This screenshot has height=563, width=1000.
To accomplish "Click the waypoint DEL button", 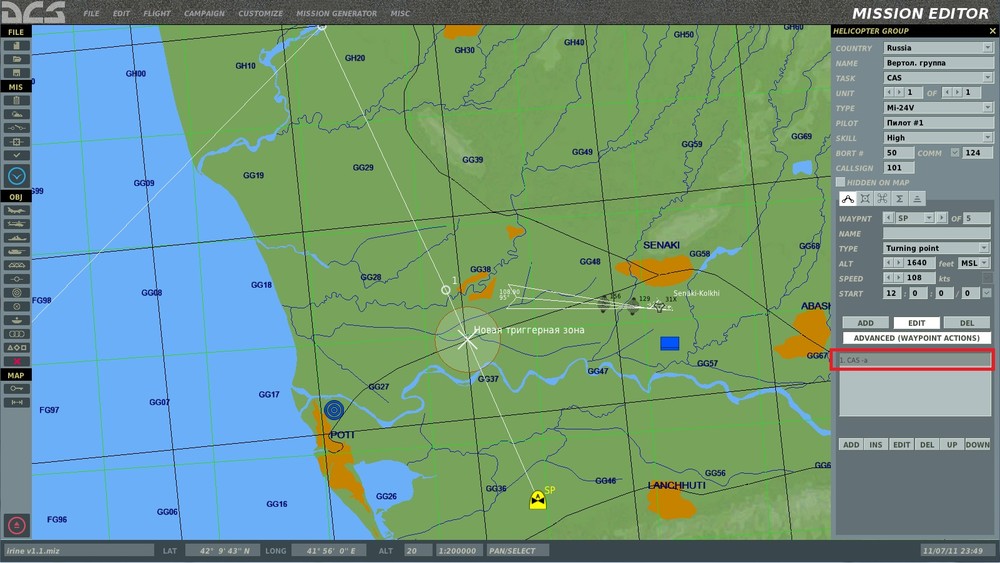I will [x=967, y=323].
